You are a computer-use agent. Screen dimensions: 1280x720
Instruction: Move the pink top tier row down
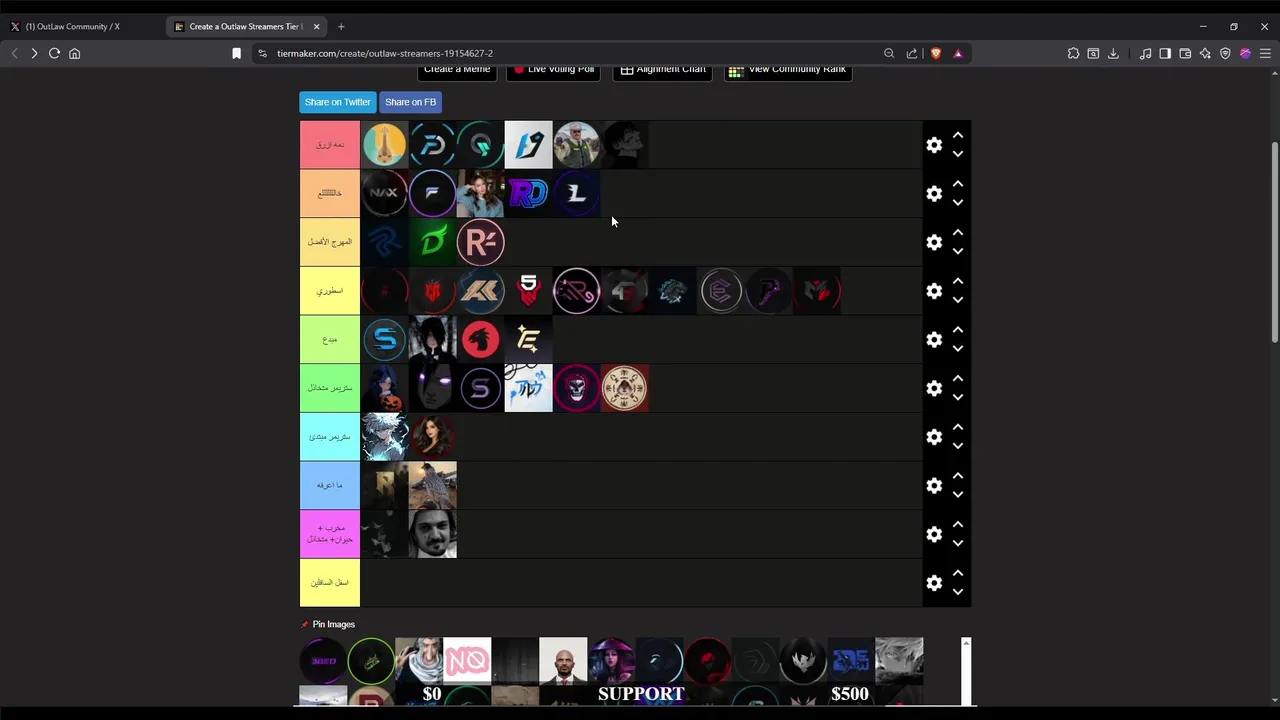coord(958,154)
